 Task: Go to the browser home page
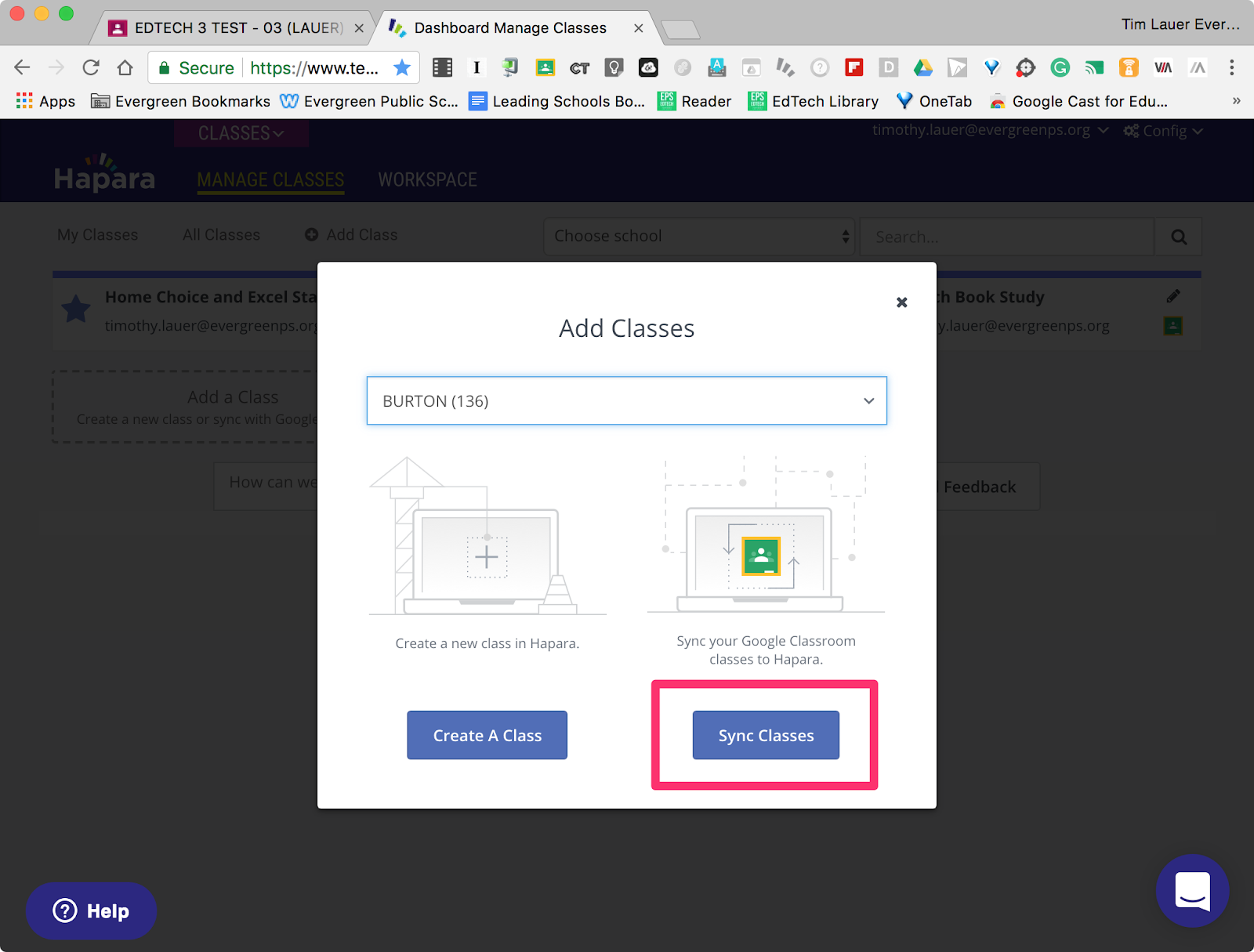pyautogui.click(x=125, y=67)
